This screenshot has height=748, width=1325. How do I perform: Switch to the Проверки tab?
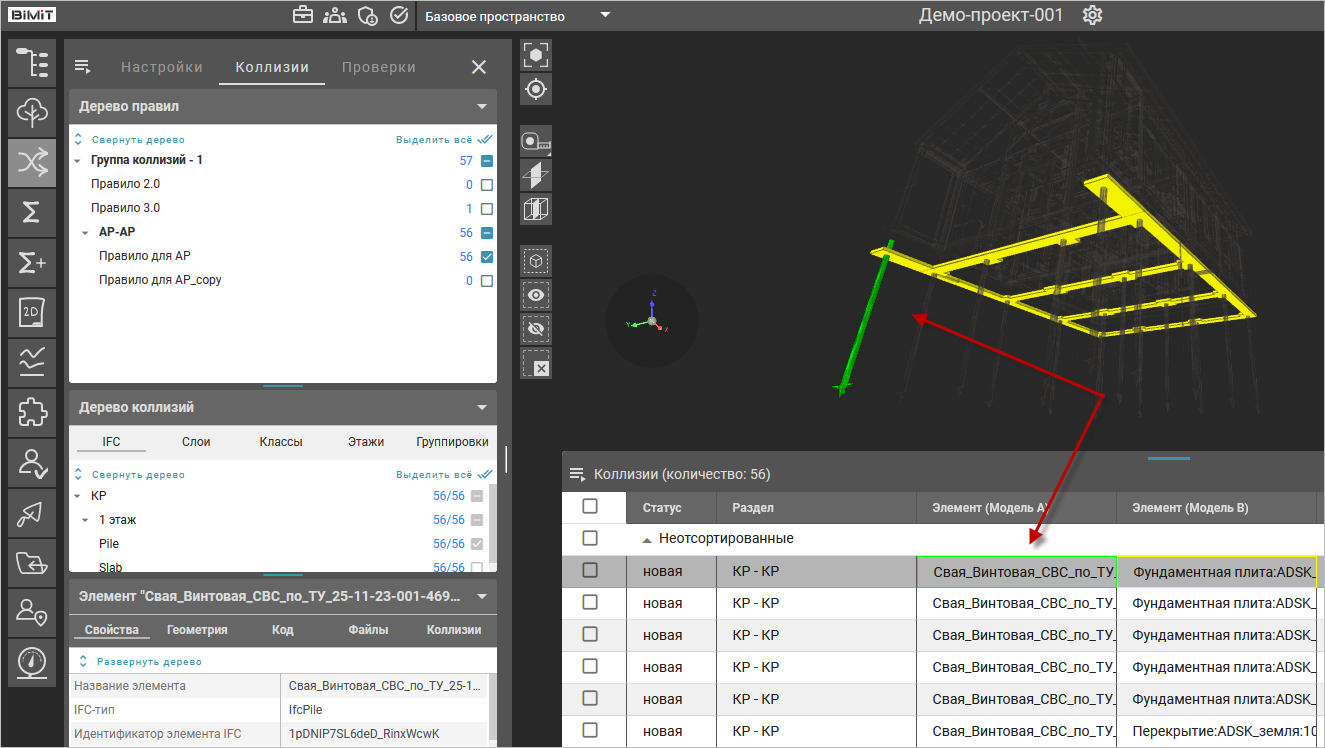coord(378,67)
